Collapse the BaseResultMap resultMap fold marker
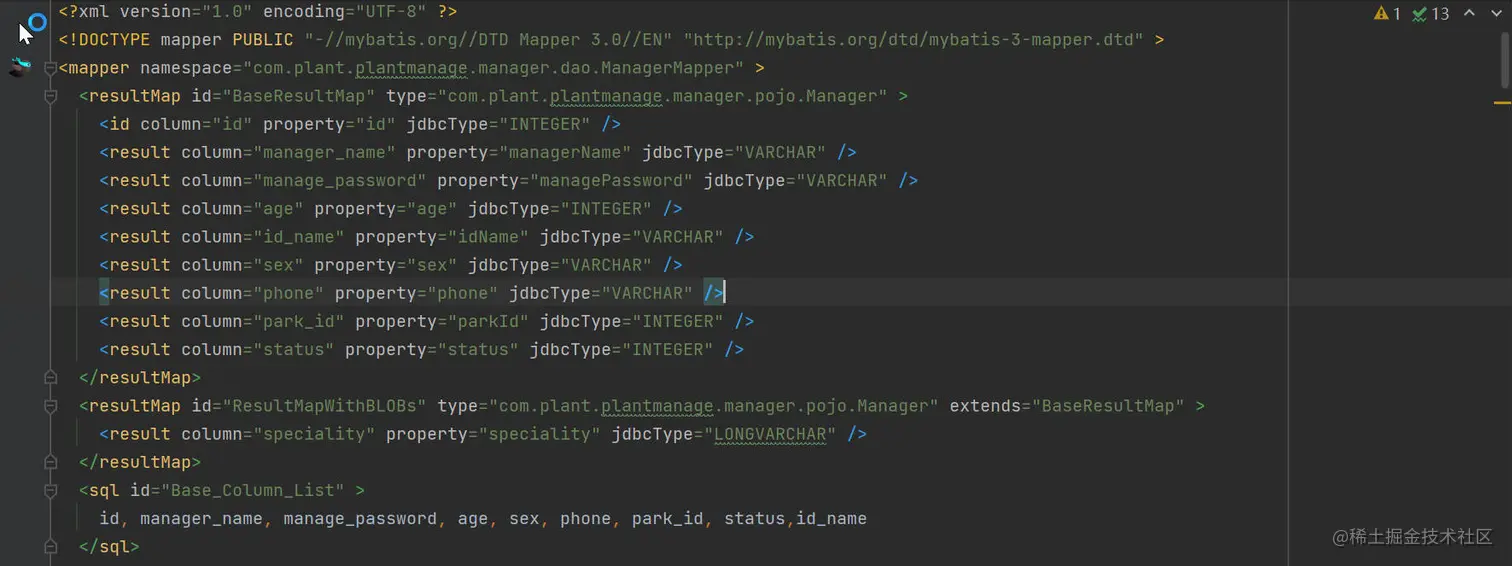Image resolution: width=1512 pixels, height=566 pixels. [x=50, y=96]
